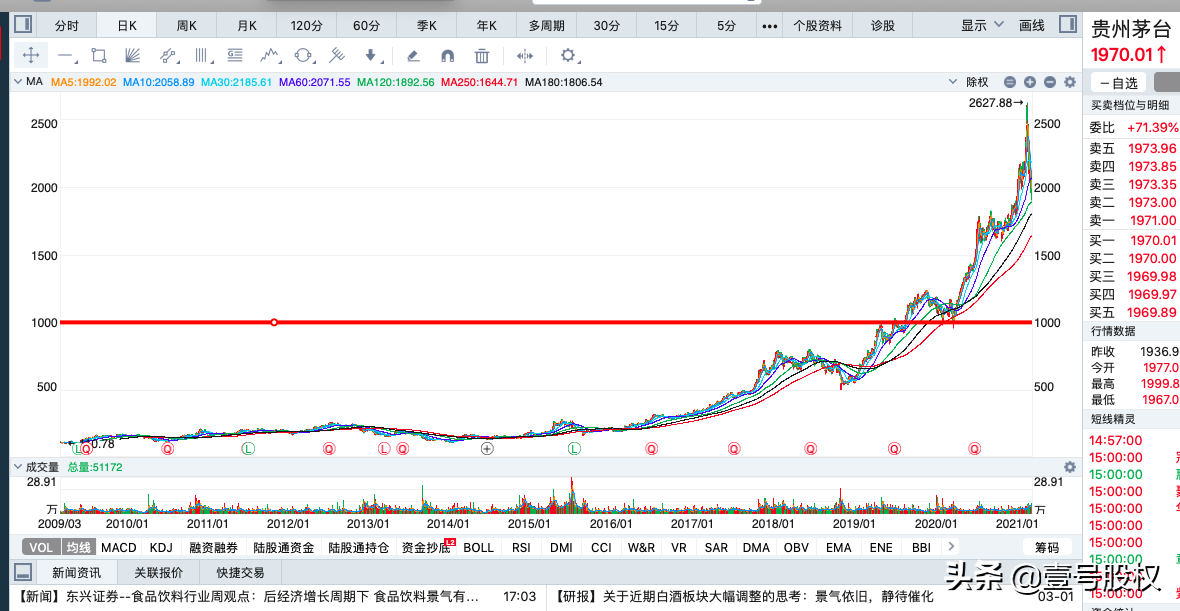1180x611 pixels.
Task: Select the KDJ indicator
Action: tap(162, 547)
